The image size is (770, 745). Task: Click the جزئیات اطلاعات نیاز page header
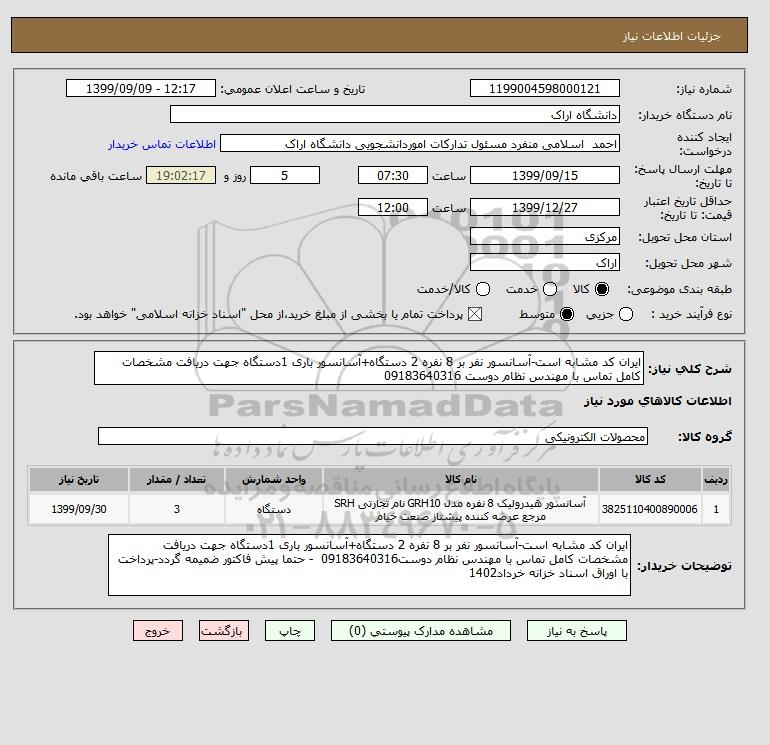tap(672, 36)
